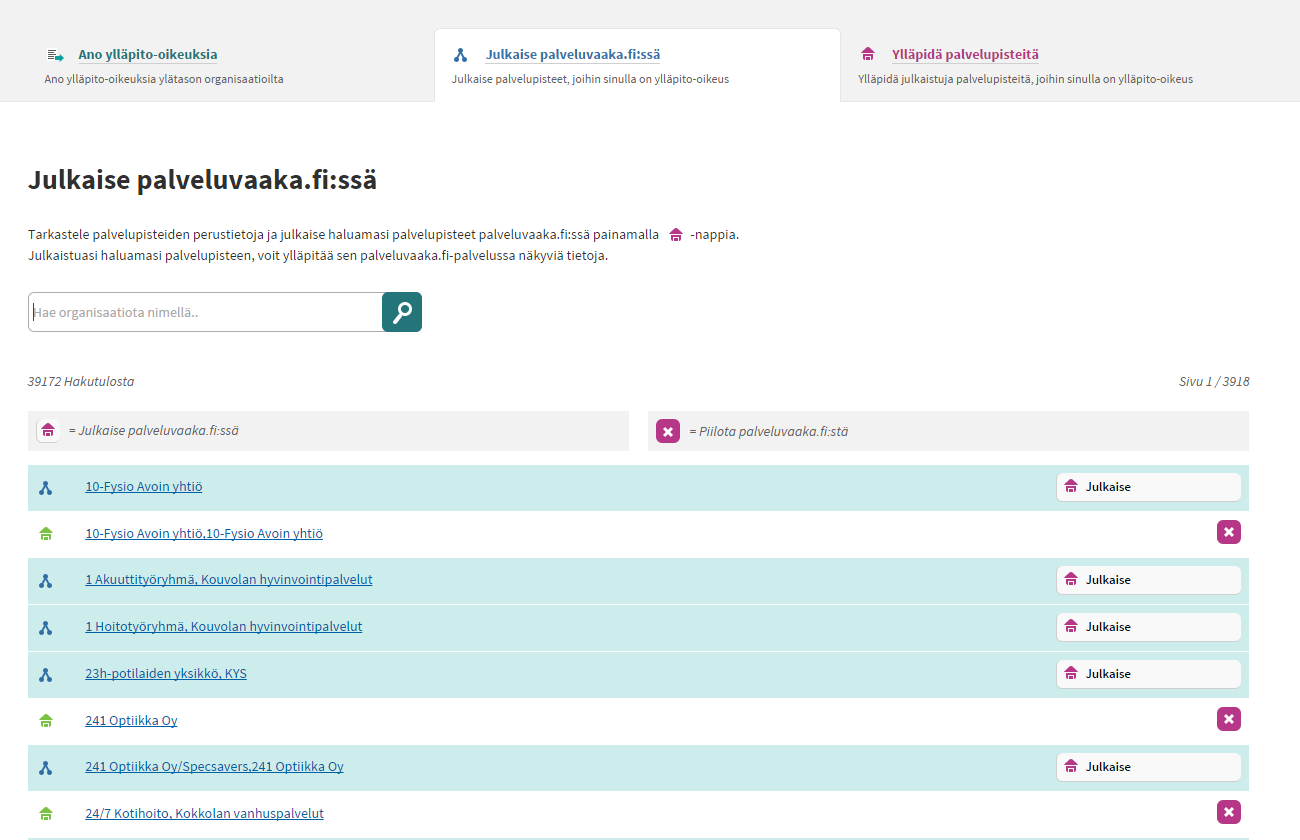Click green house icon beside 10-Fysio Avoin yhtiö,10-Fysio
1300x840 pixels.
click(45, 534)
